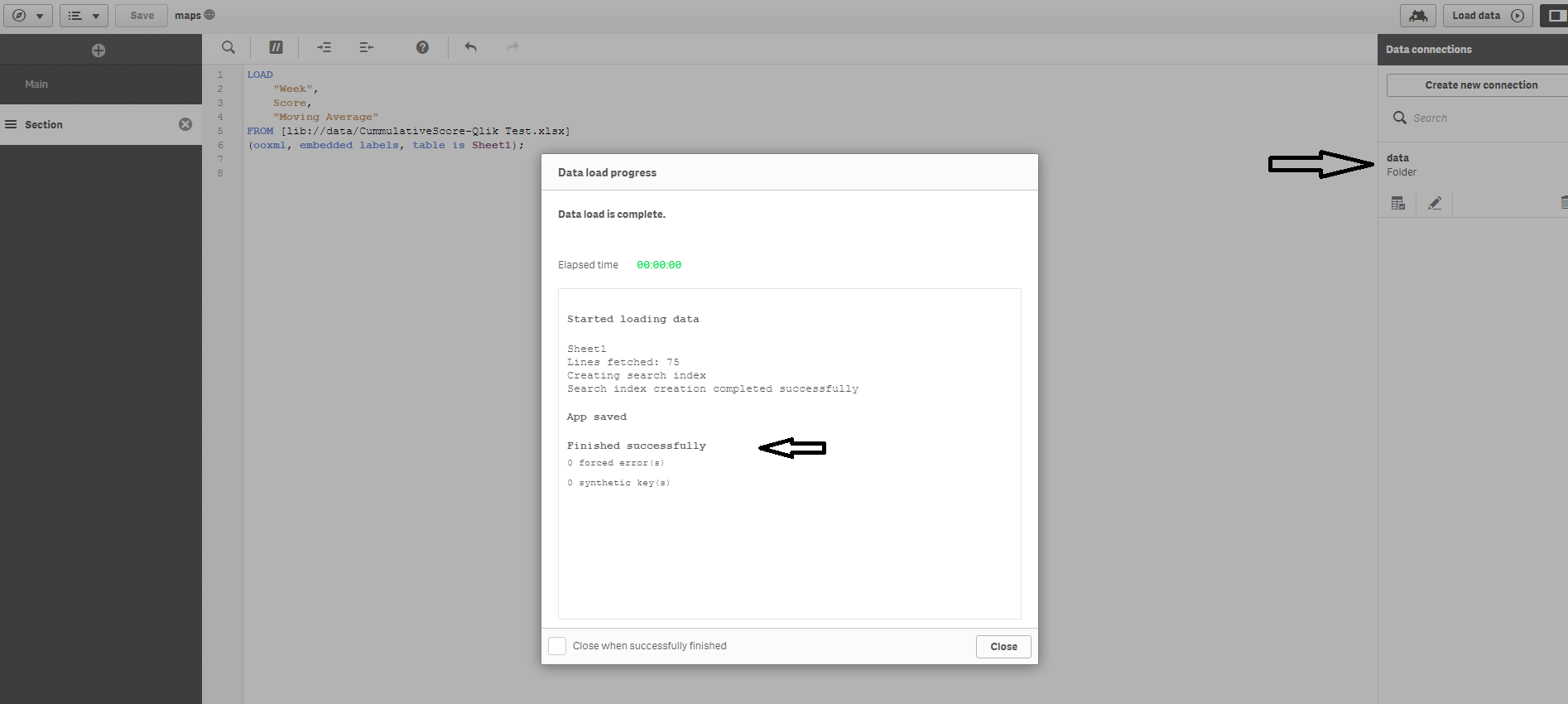Click select data icon for data connection
This screenshot has width=1568, height=704.
click(1398, 203)
